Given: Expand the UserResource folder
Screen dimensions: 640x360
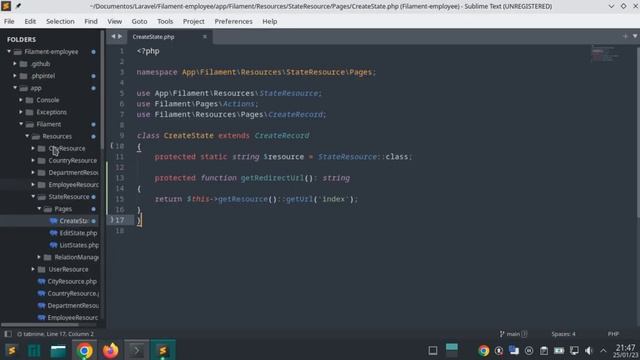Looking at the screenshot, I should pyautogui.click(x=33, y=269).
